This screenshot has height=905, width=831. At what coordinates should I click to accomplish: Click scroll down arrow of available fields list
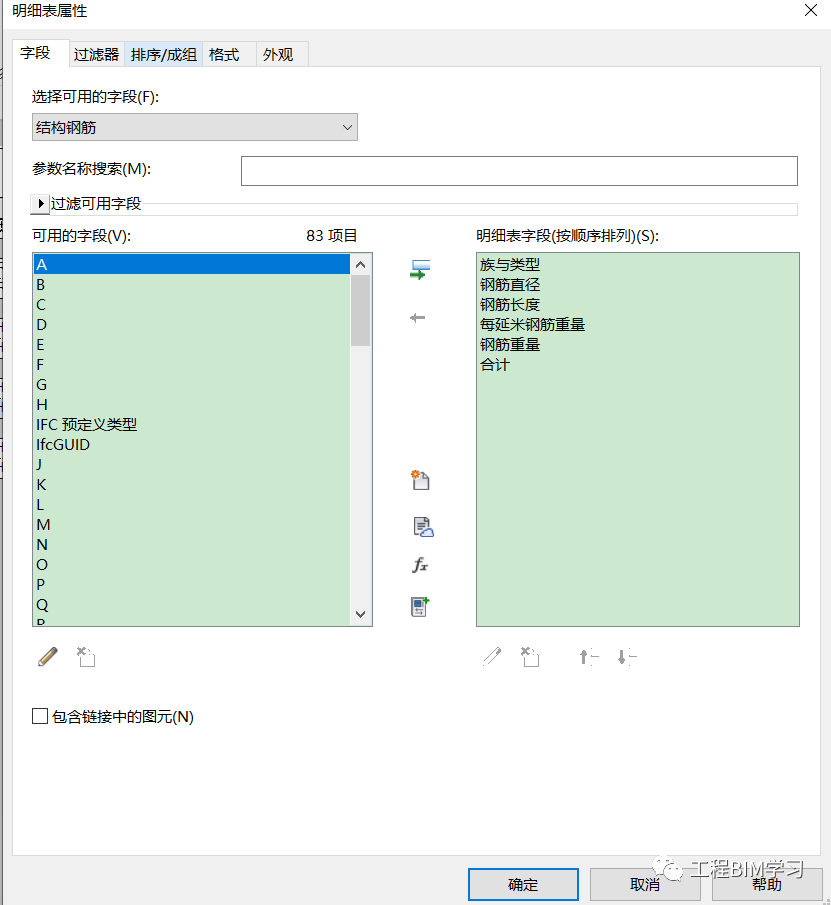361,614
